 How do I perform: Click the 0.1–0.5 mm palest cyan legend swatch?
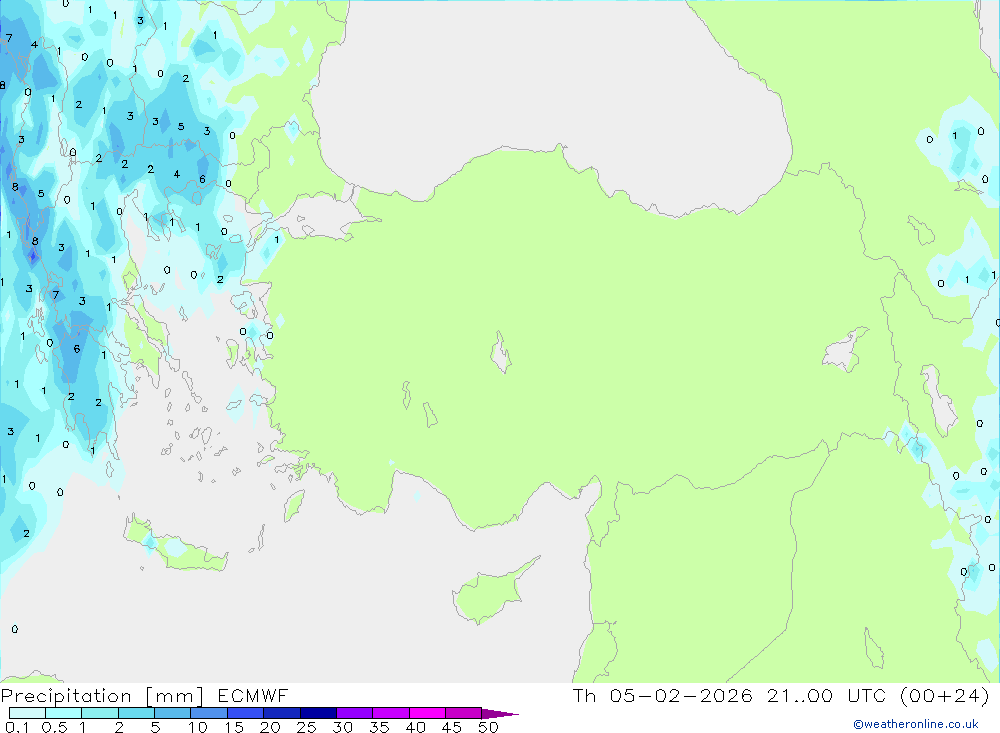(x=27, y=713)
